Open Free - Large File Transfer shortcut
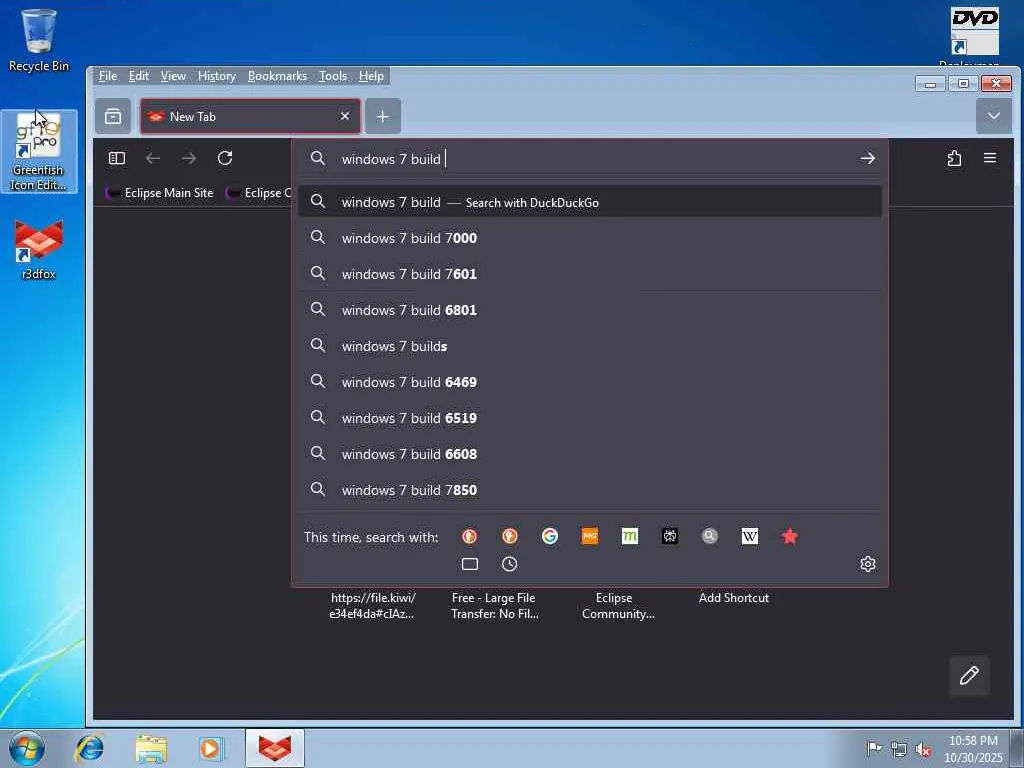The width and height of the screenshot is (1024, 768). tap(494, 605)
